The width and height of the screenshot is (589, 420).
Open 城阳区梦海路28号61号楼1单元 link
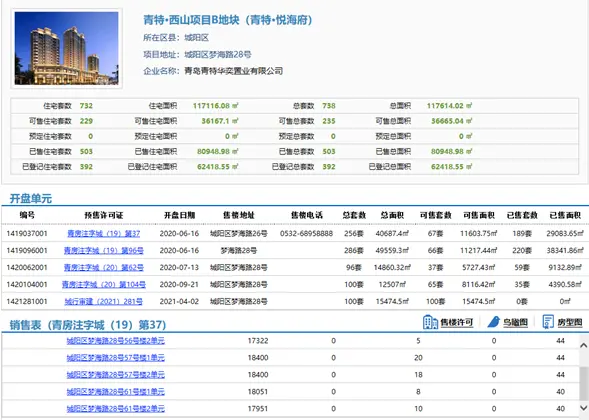point(116,391)
